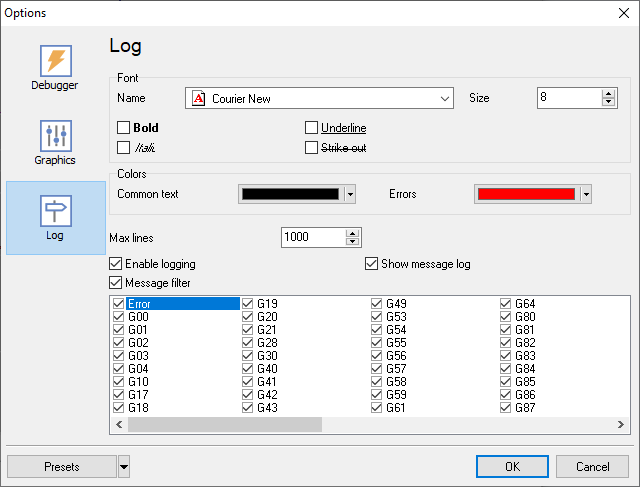Uncheck the G00 filter item
Image resolution: width=640 pixels, height=487 pixels.
click(x=118, y=317)
